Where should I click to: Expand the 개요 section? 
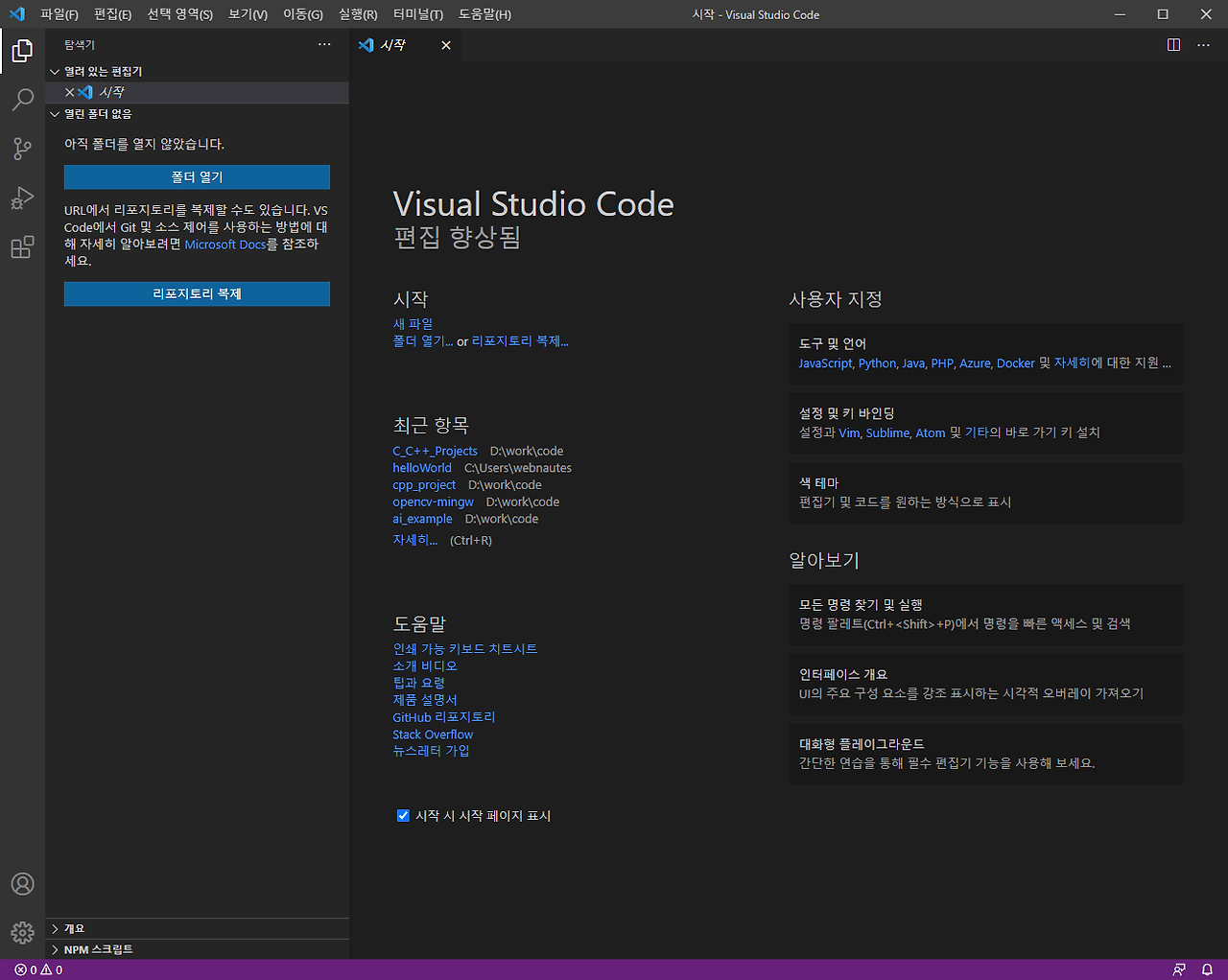[x=197, y=929]
